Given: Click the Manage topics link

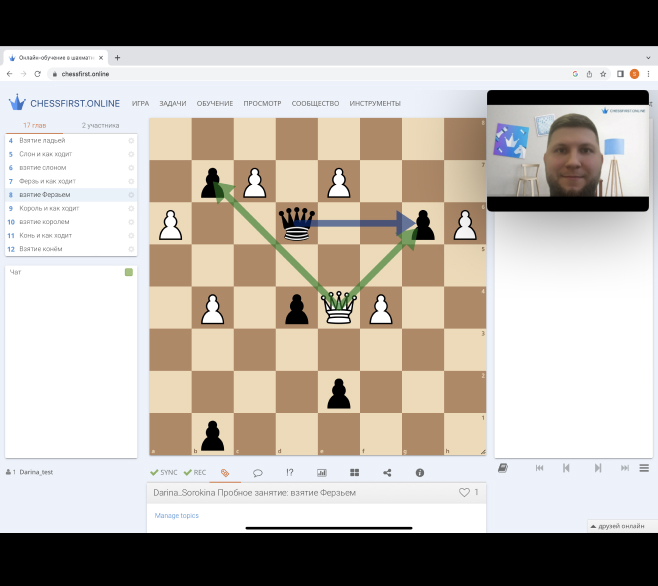Looking at the screenshot, I should [x=177, y=515].
